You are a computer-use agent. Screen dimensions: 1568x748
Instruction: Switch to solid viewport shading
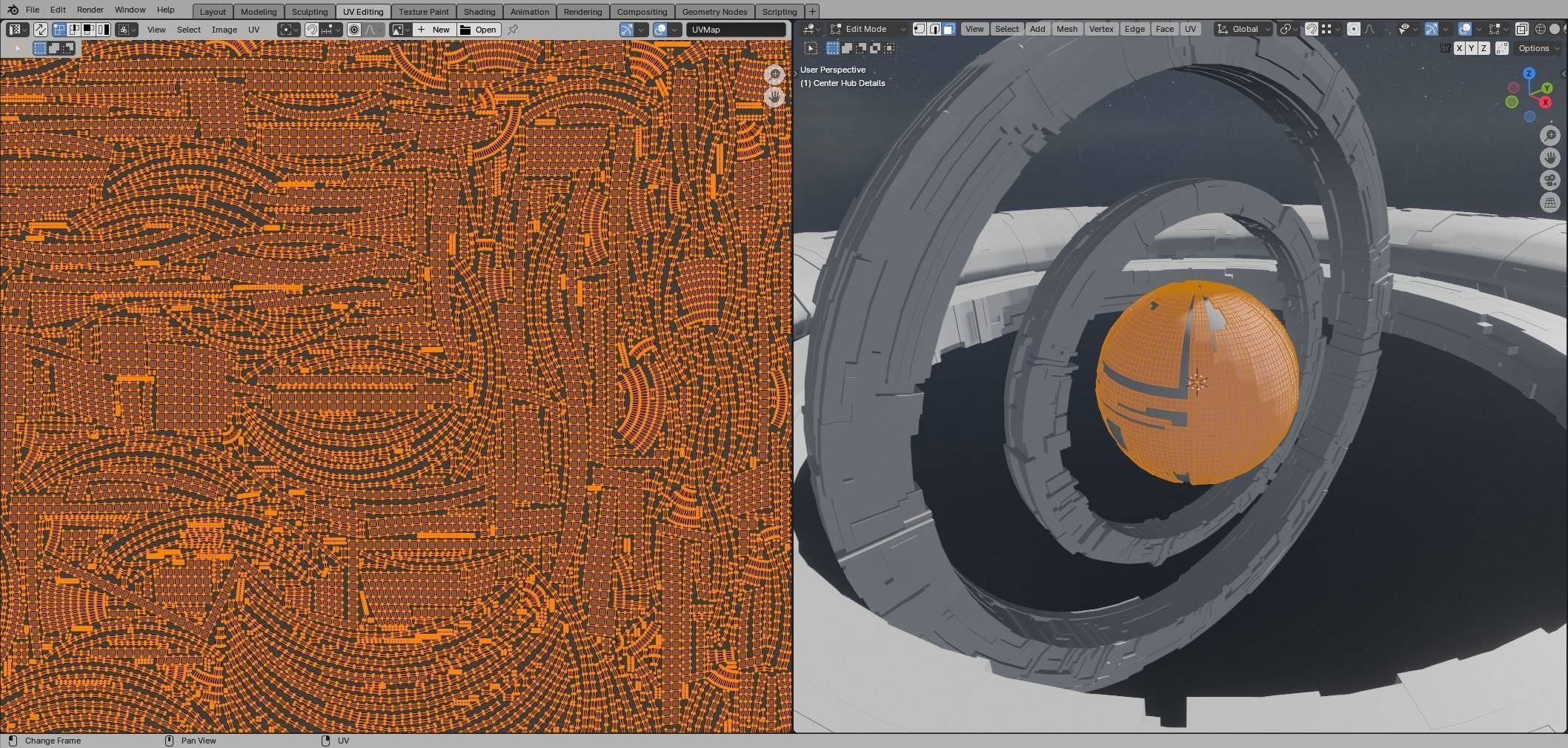1555,29
